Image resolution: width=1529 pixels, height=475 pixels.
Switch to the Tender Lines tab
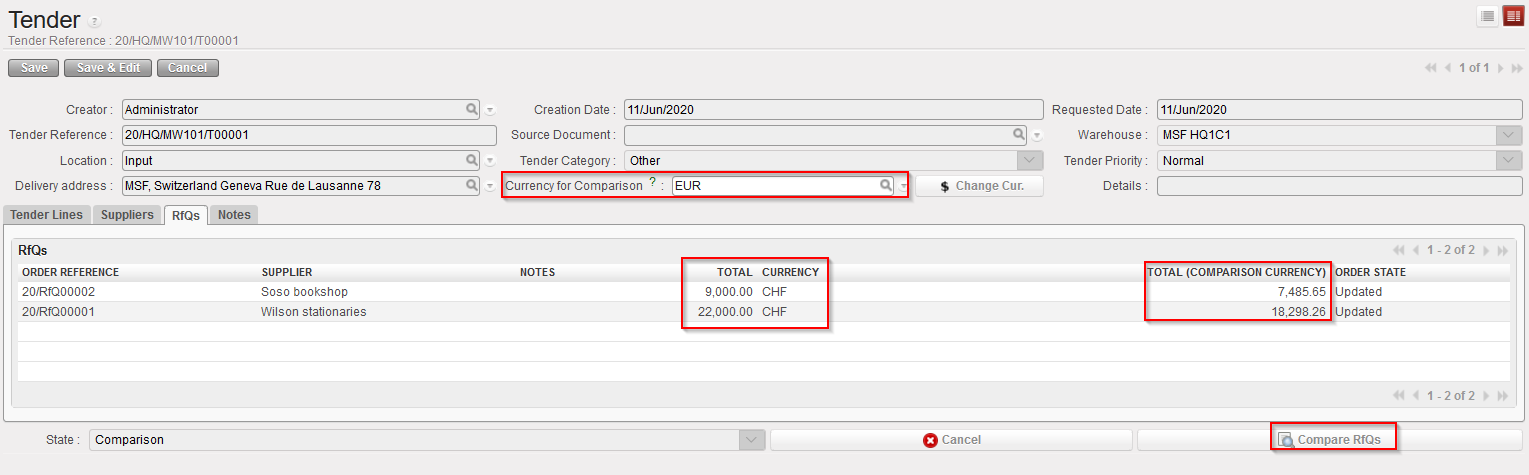click(47, 215)
